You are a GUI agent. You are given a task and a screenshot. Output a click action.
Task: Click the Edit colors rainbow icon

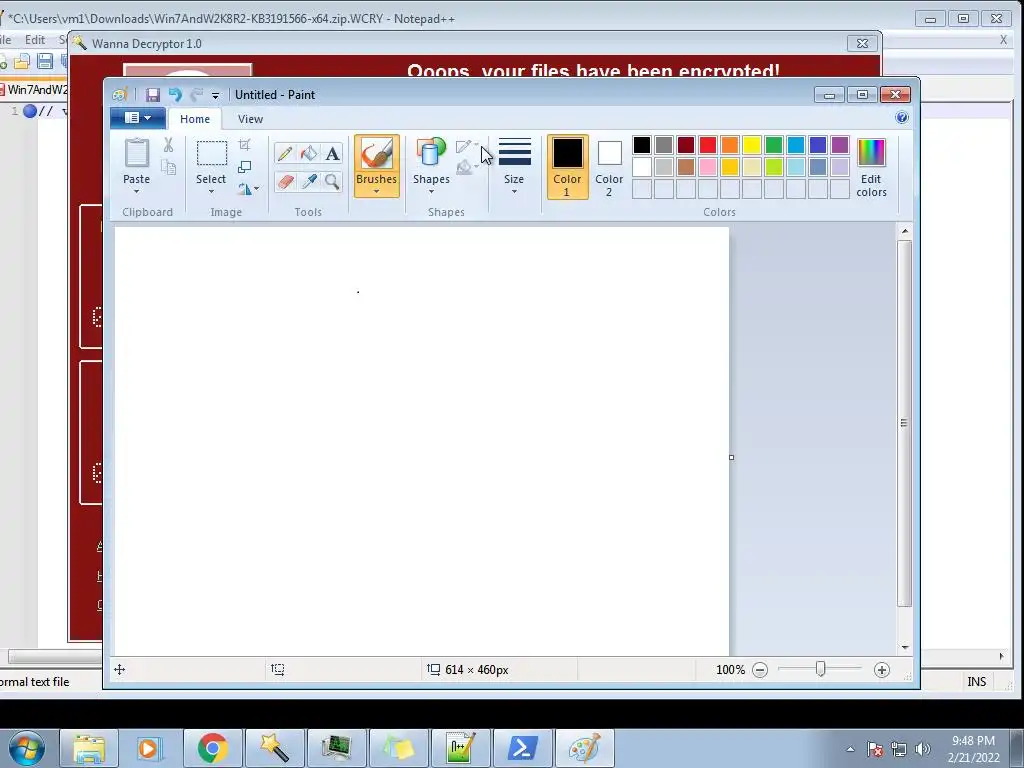coord(871,152)
